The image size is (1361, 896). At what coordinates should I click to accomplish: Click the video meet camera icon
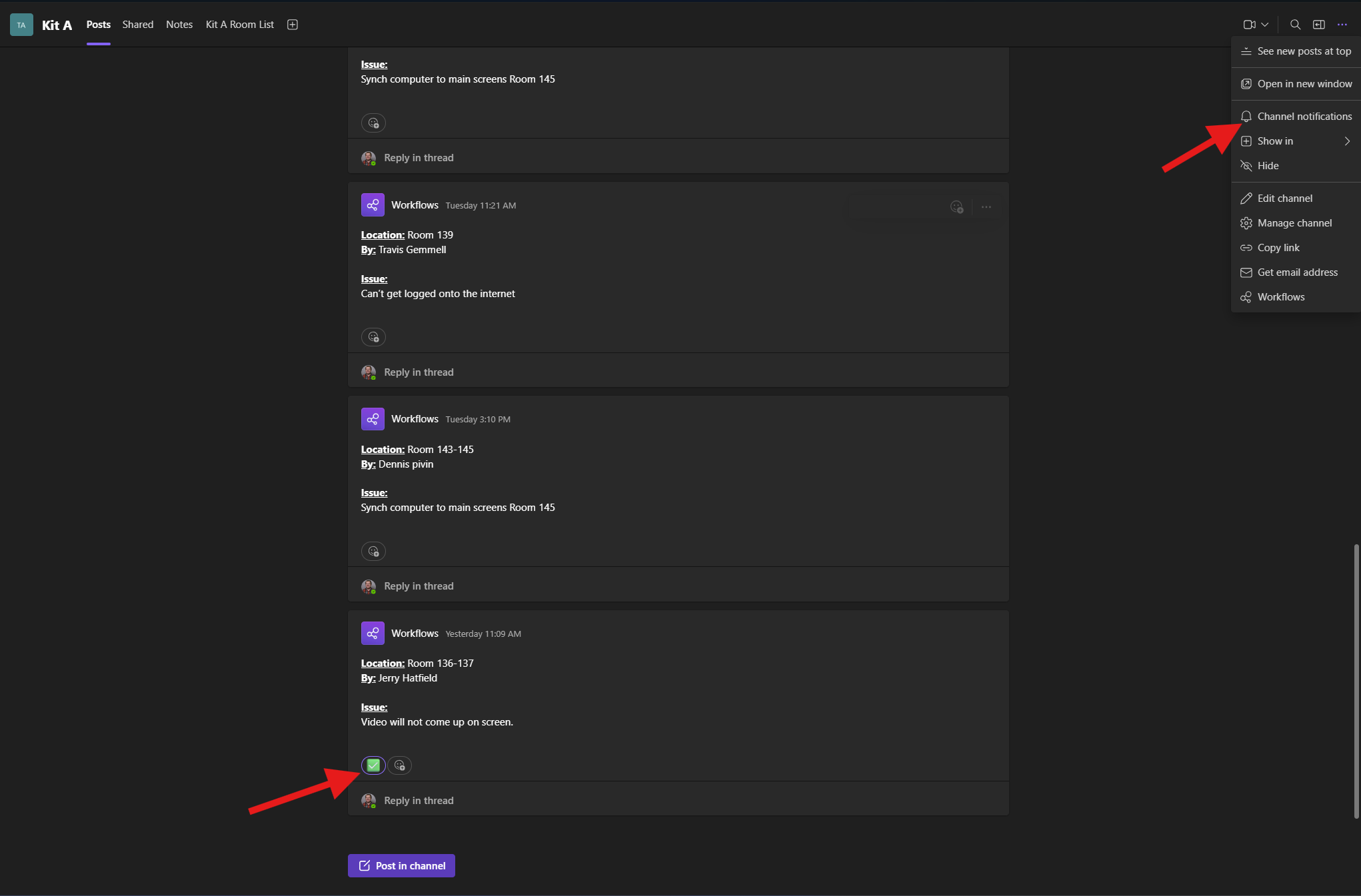point(1249,25)
